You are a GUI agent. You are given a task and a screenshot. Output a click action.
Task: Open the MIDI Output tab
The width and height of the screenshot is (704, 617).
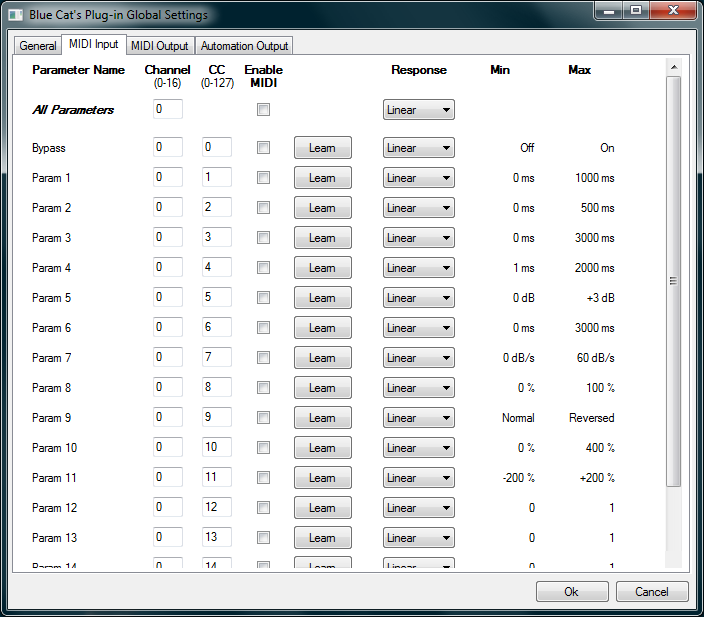[160, 46]
